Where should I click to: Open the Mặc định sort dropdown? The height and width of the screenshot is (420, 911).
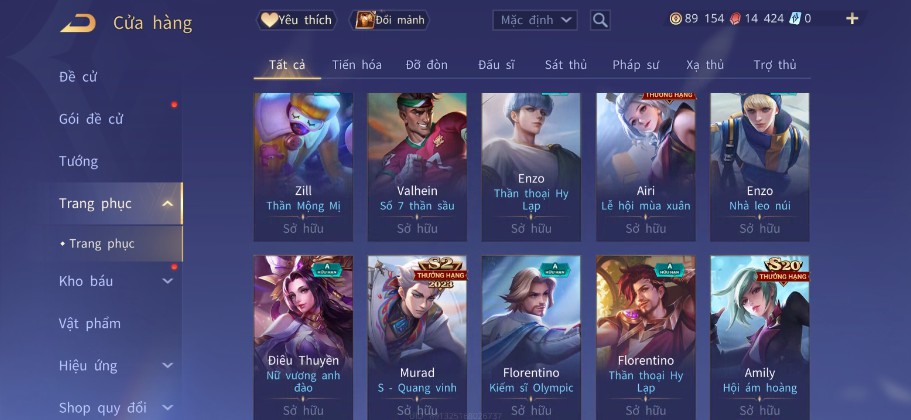(535, 20)
